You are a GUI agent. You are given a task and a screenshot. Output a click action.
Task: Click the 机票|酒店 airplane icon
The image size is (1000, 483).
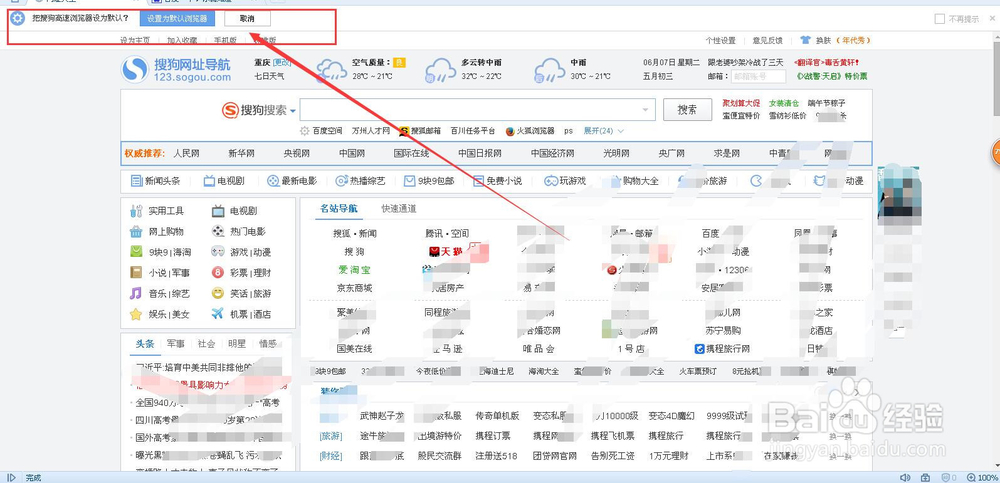click(x=218, y=314)
